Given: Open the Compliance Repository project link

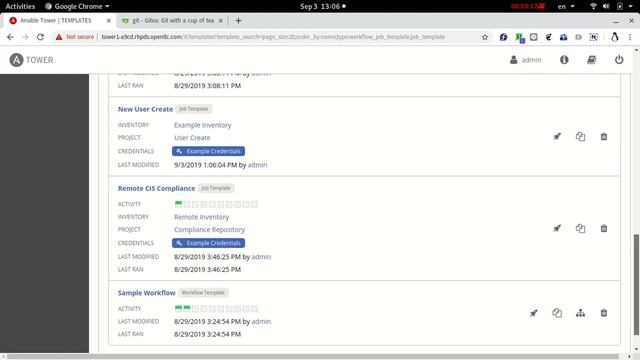Looking at the screenshot, I should point(209,229).
